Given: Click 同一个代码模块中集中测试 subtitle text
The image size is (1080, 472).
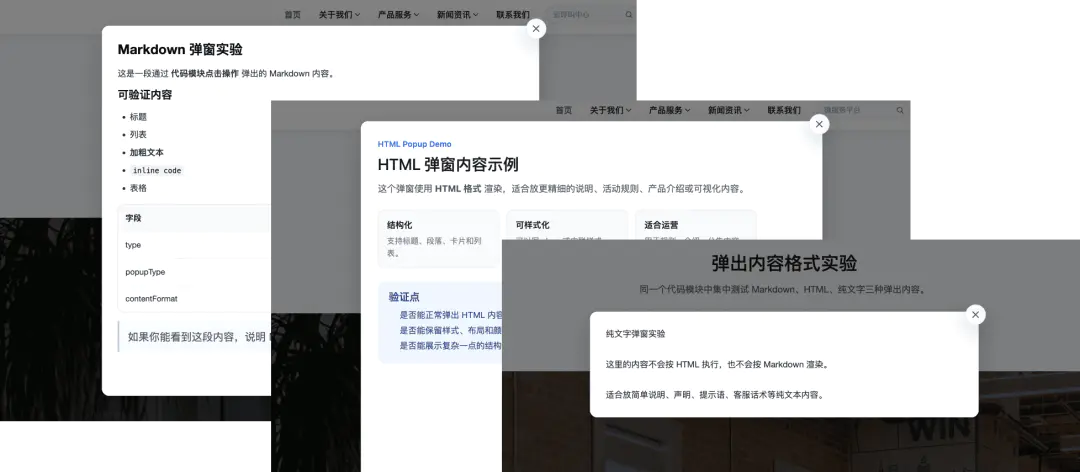Looking at the screenshot, I should pyautogui.click(x=784, y=289).
